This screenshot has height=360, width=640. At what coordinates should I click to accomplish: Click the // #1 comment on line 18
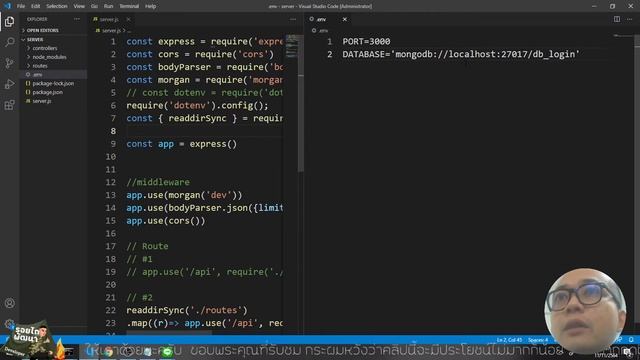[139, 259]
